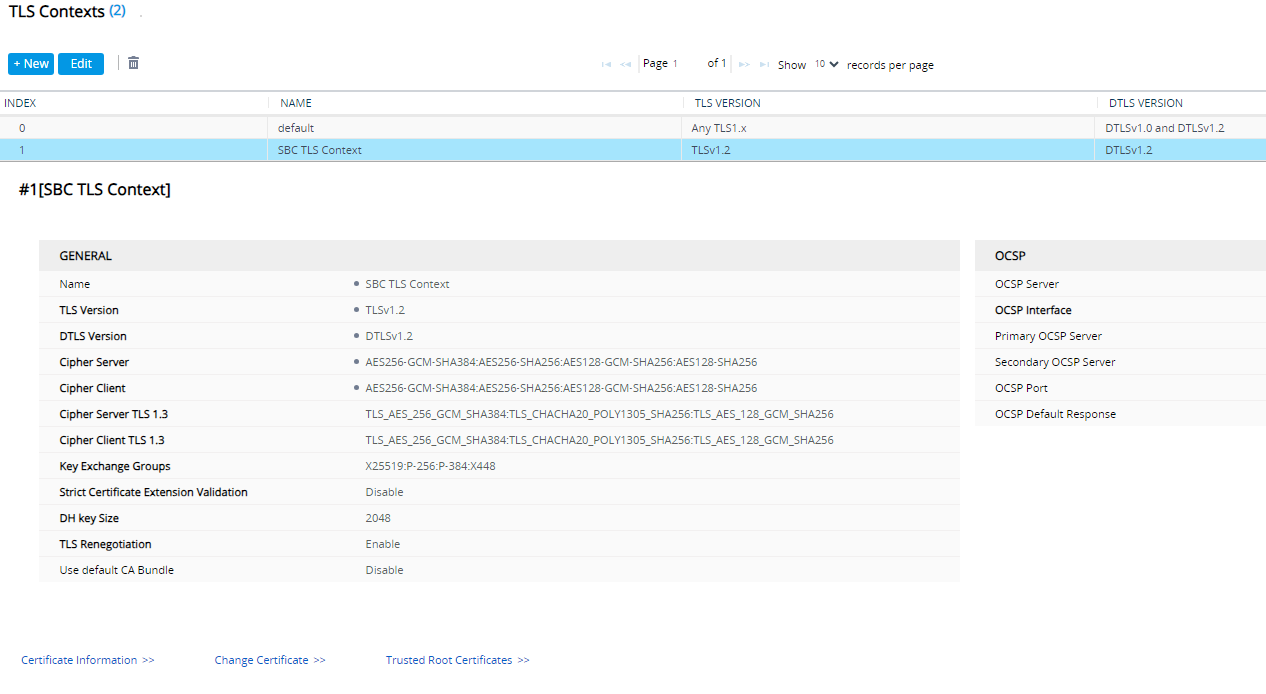Open Trusted Root Certificates link
The height and width of the screenshot is (694, 1266).
pyautogui.click(x=458, y=660)
